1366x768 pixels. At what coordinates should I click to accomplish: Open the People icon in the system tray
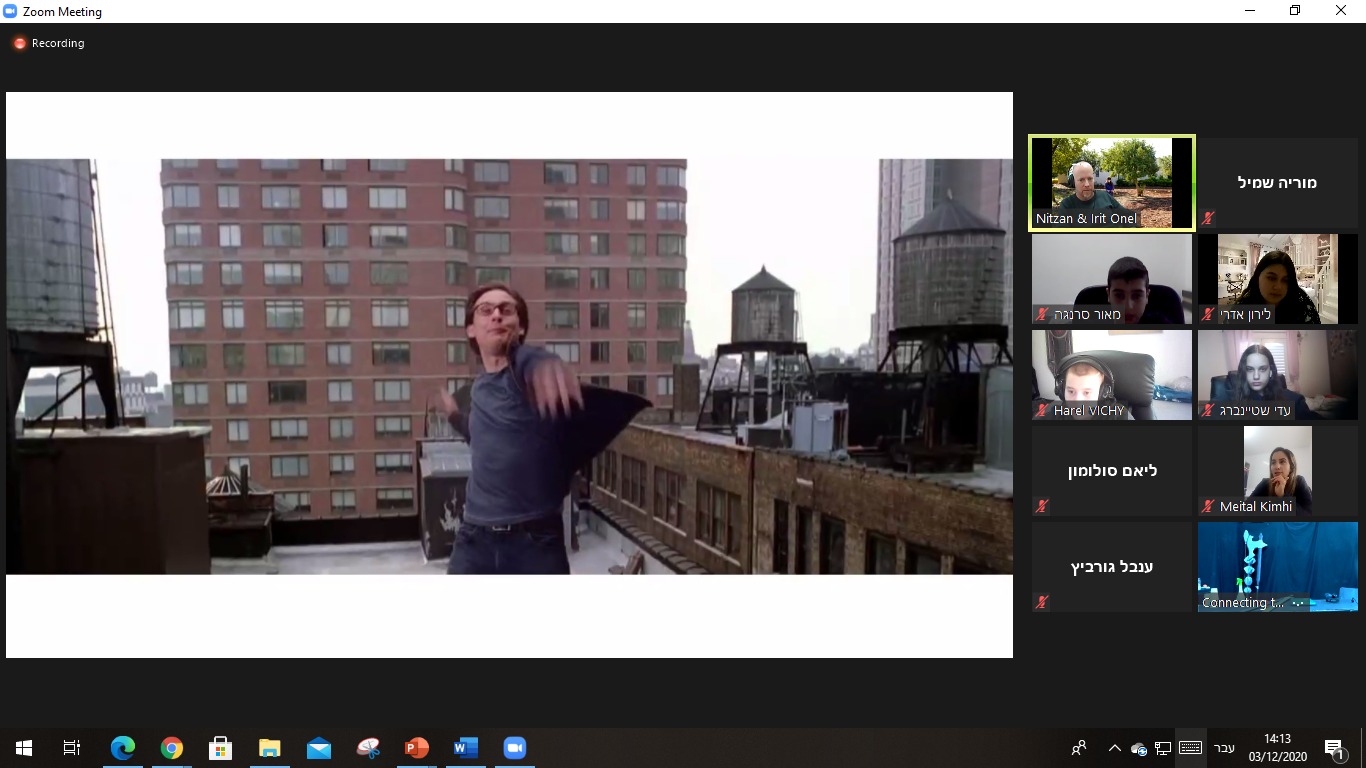coord(1079,748)
